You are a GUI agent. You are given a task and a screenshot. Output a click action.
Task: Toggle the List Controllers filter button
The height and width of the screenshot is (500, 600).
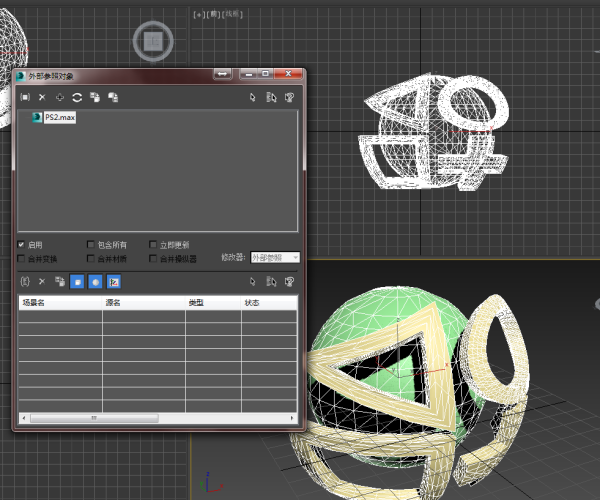(x=114, y=282)
